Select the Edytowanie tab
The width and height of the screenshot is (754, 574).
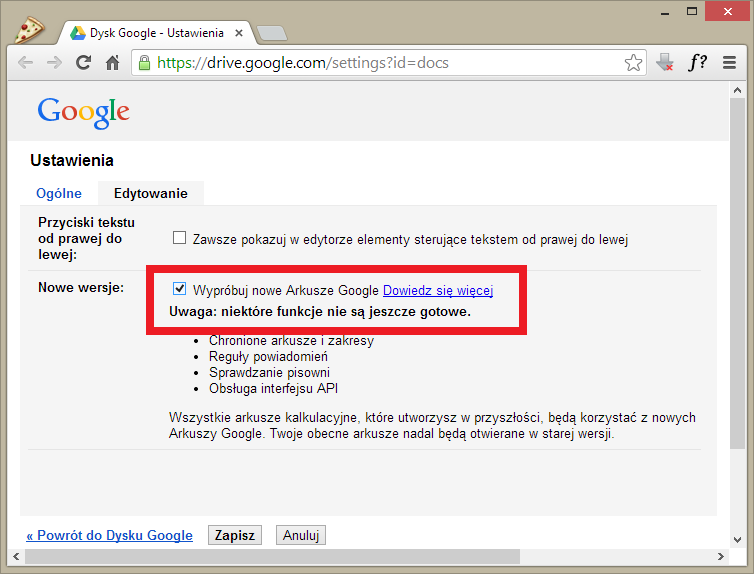pos(151,193)
